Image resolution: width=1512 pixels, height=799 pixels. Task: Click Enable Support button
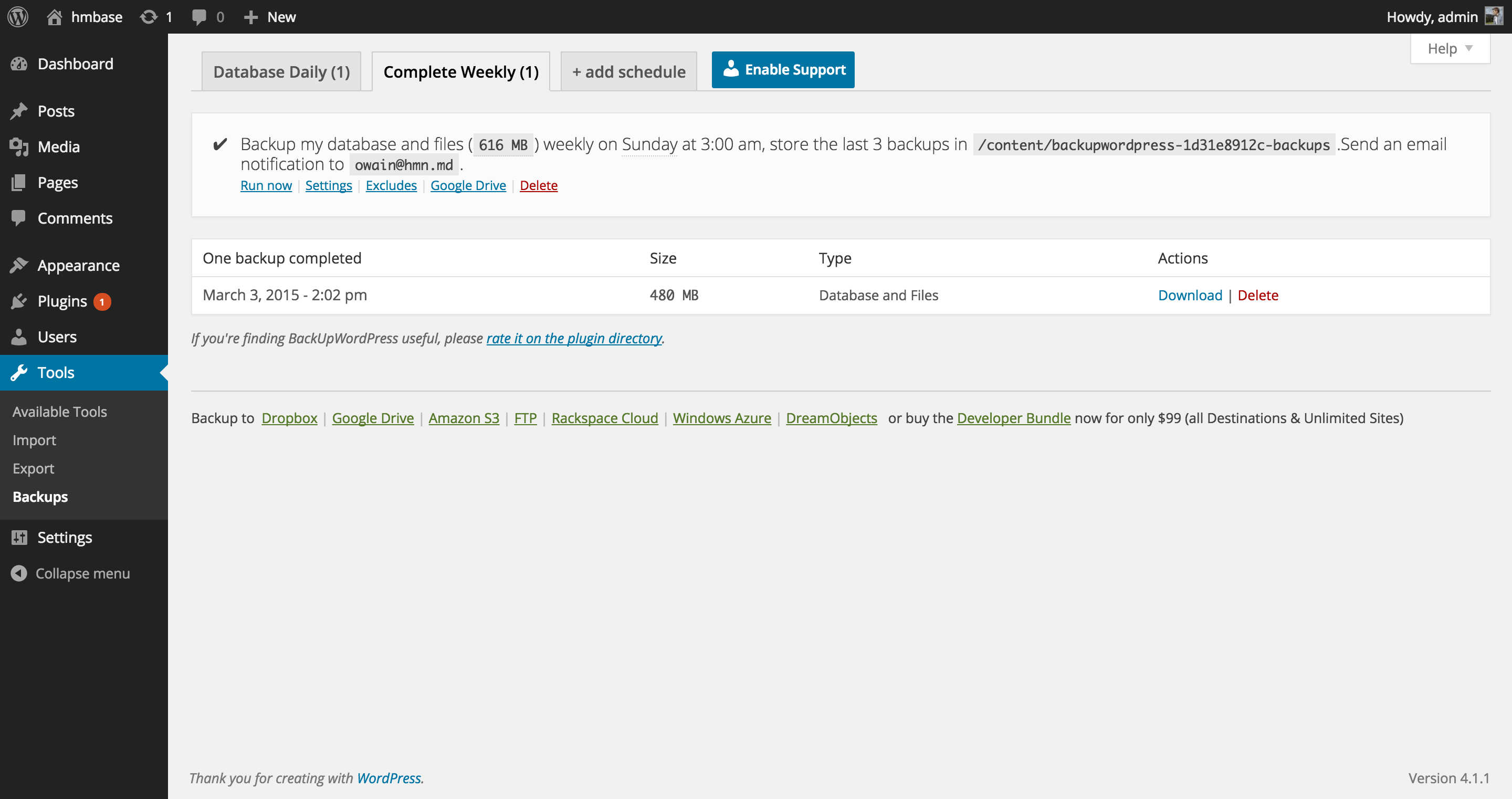pos(784,70)
